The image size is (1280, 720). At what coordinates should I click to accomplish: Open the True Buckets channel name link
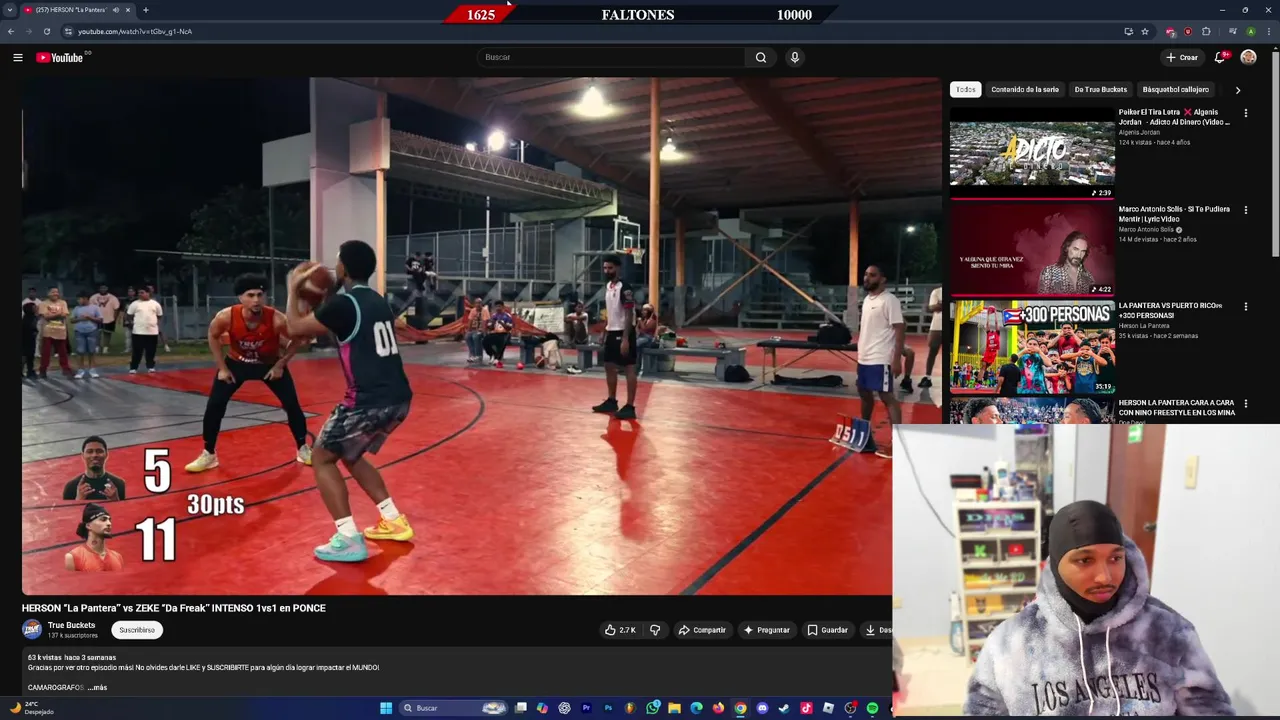coord(71,625)
